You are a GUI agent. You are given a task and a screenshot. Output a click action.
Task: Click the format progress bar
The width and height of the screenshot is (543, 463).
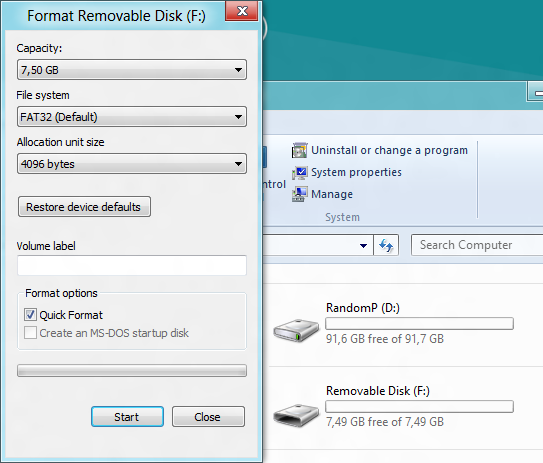(132, 370)
